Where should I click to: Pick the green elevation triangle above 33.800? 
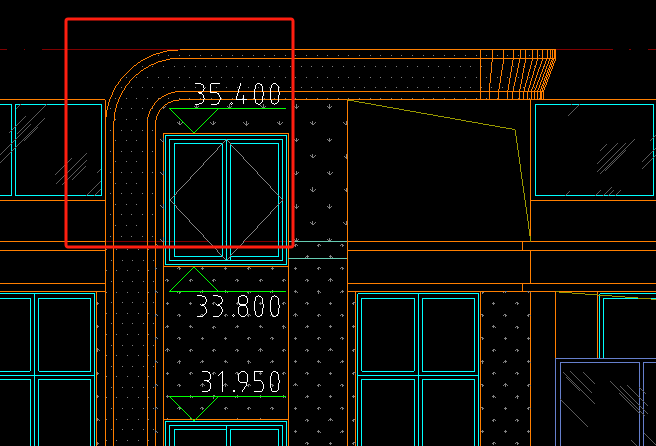click(194, 279)
